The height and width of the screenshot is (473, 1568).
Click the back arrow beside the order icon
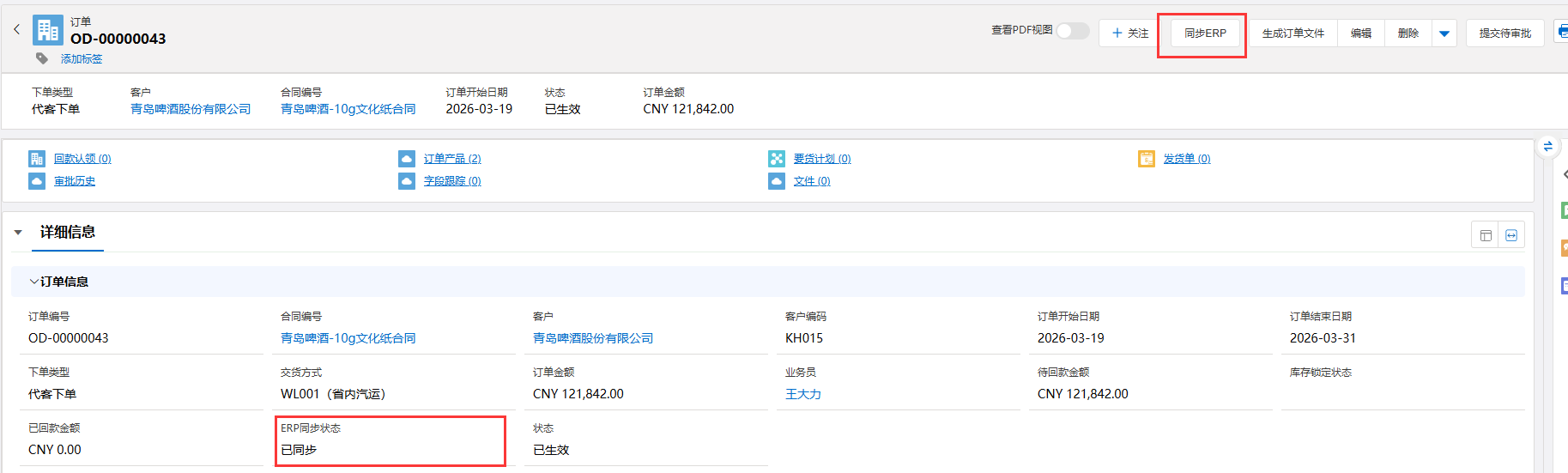pyautogui.click(x=16, y=30)
